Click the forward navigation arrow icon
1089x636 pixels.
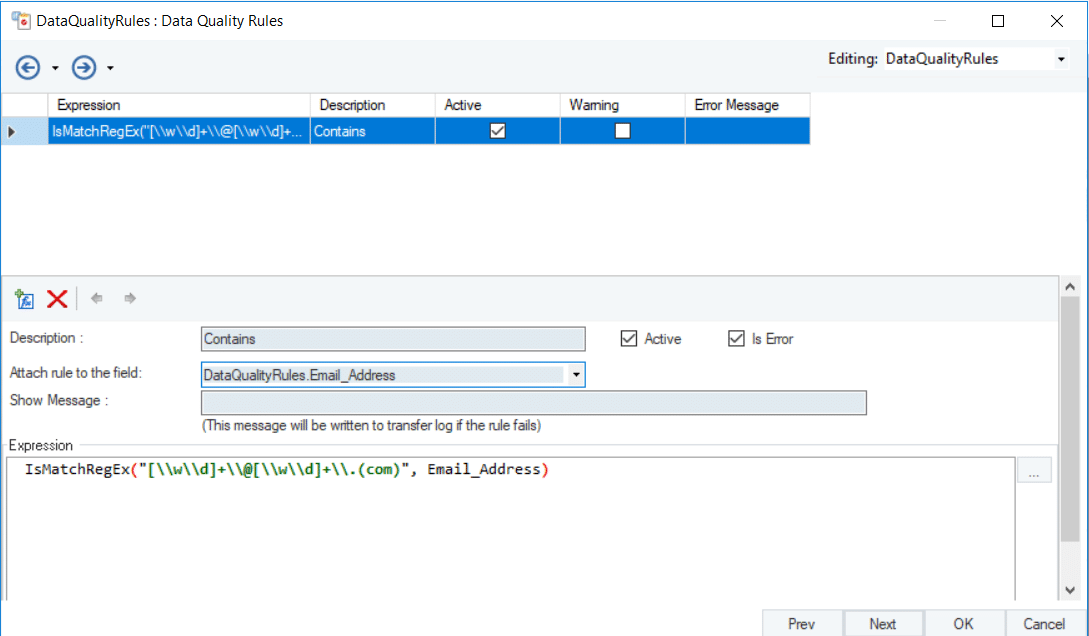point(84,67)
